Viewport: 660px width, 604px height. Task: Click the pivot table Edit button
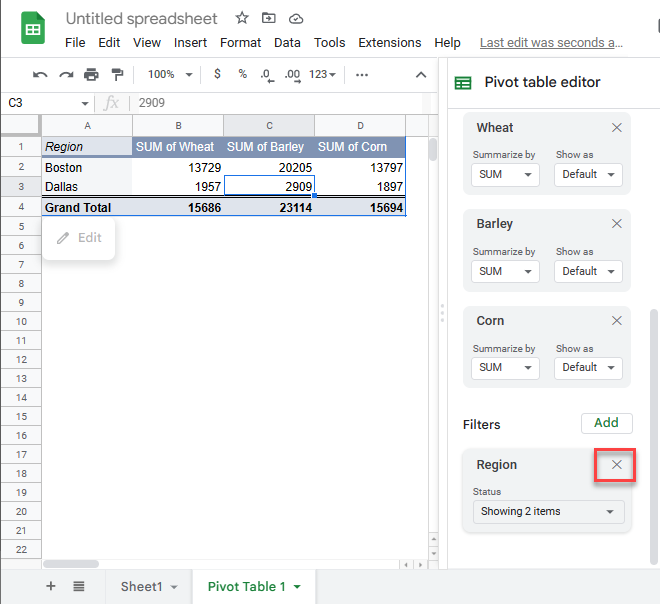coord(79,238)
